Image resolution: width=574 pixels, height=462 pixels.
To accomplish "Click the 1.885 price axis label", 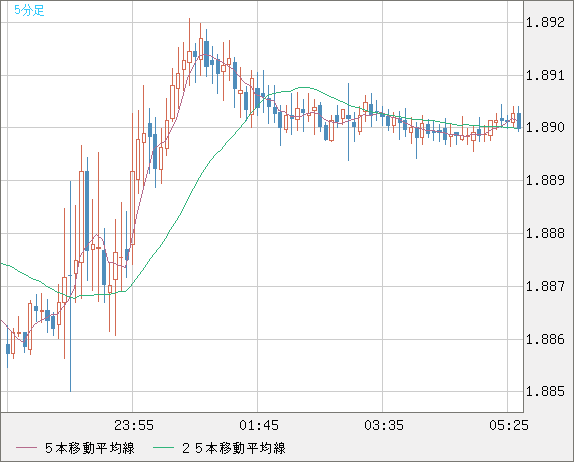I will (545, 392).
